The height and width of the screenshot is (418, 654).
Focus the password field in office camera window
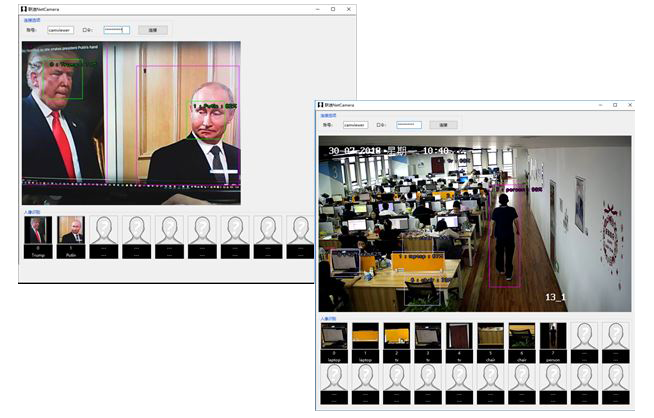click(409, 125)
